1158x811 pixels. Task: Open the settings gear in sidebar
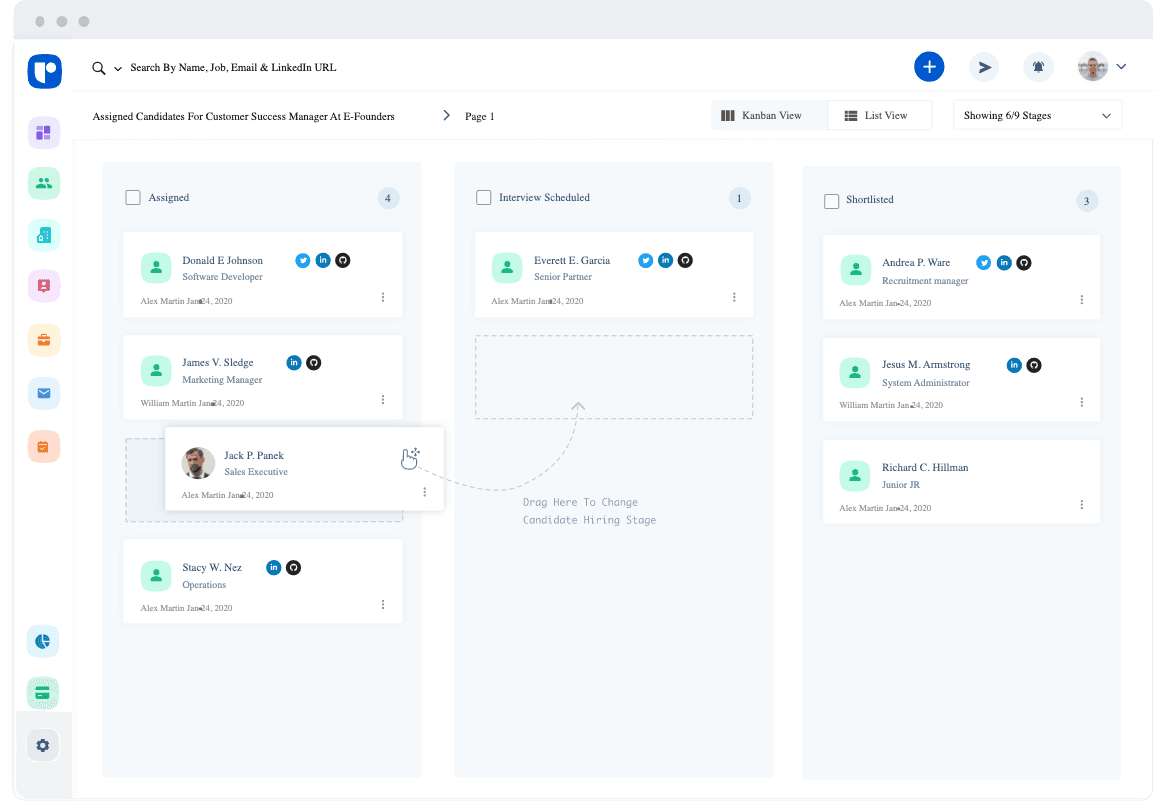[43, 745]
